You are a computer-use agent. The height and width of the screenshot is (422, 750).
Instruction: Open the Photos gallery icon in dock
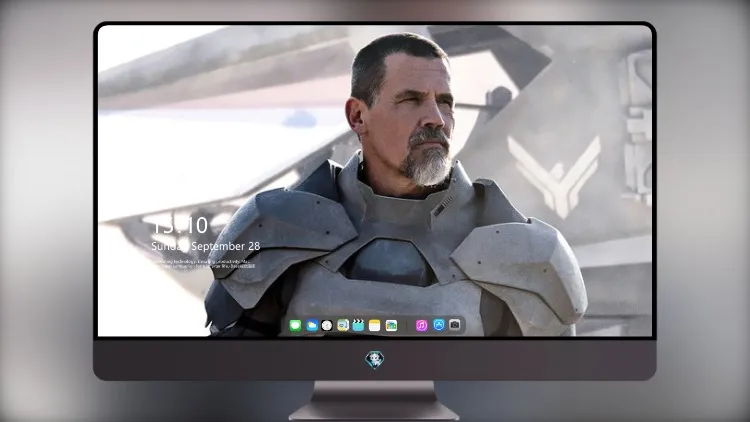coord(391,325)
